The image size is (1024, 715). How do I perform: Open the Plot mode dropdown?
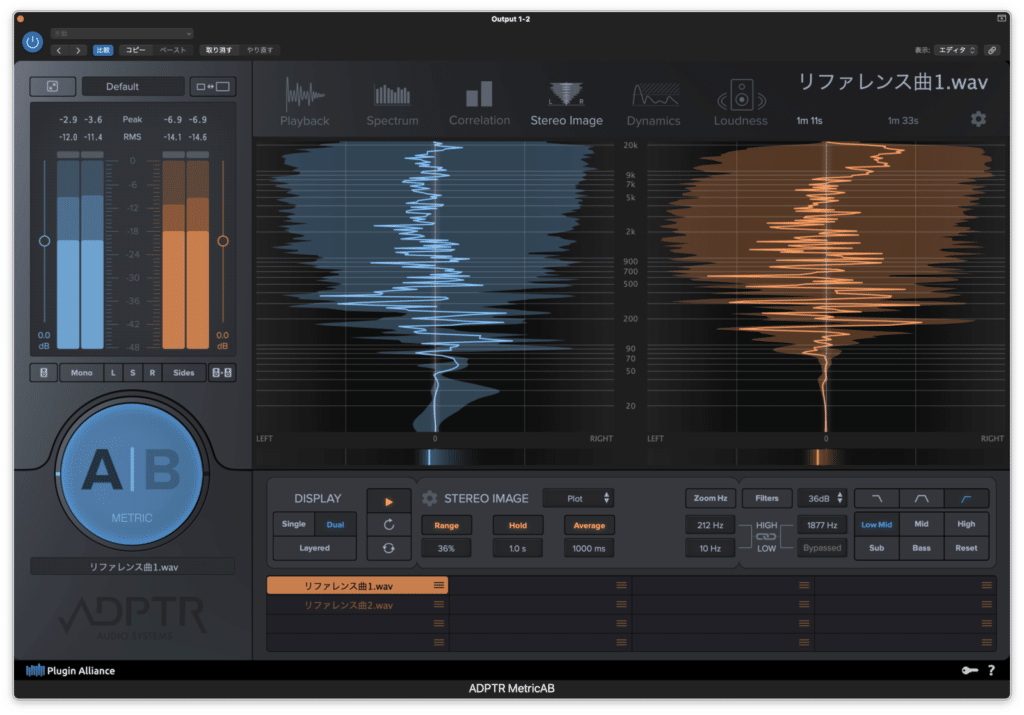point(579,498)
